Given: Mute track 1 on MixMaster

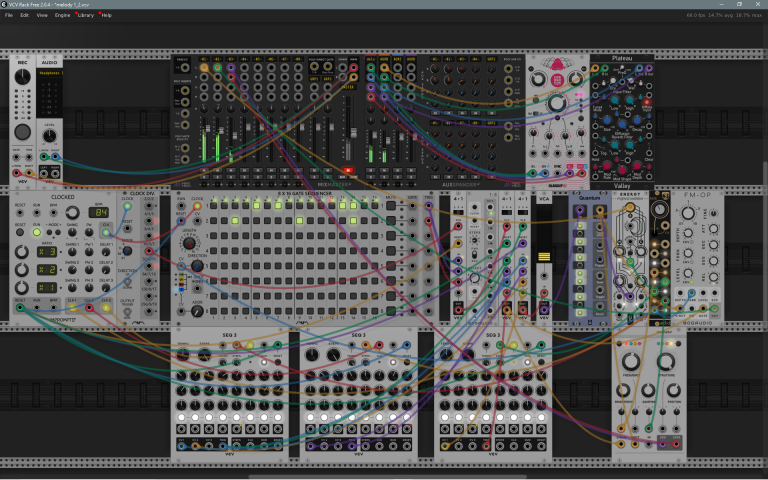Looking at the screenshot, I should coord(204,170).
